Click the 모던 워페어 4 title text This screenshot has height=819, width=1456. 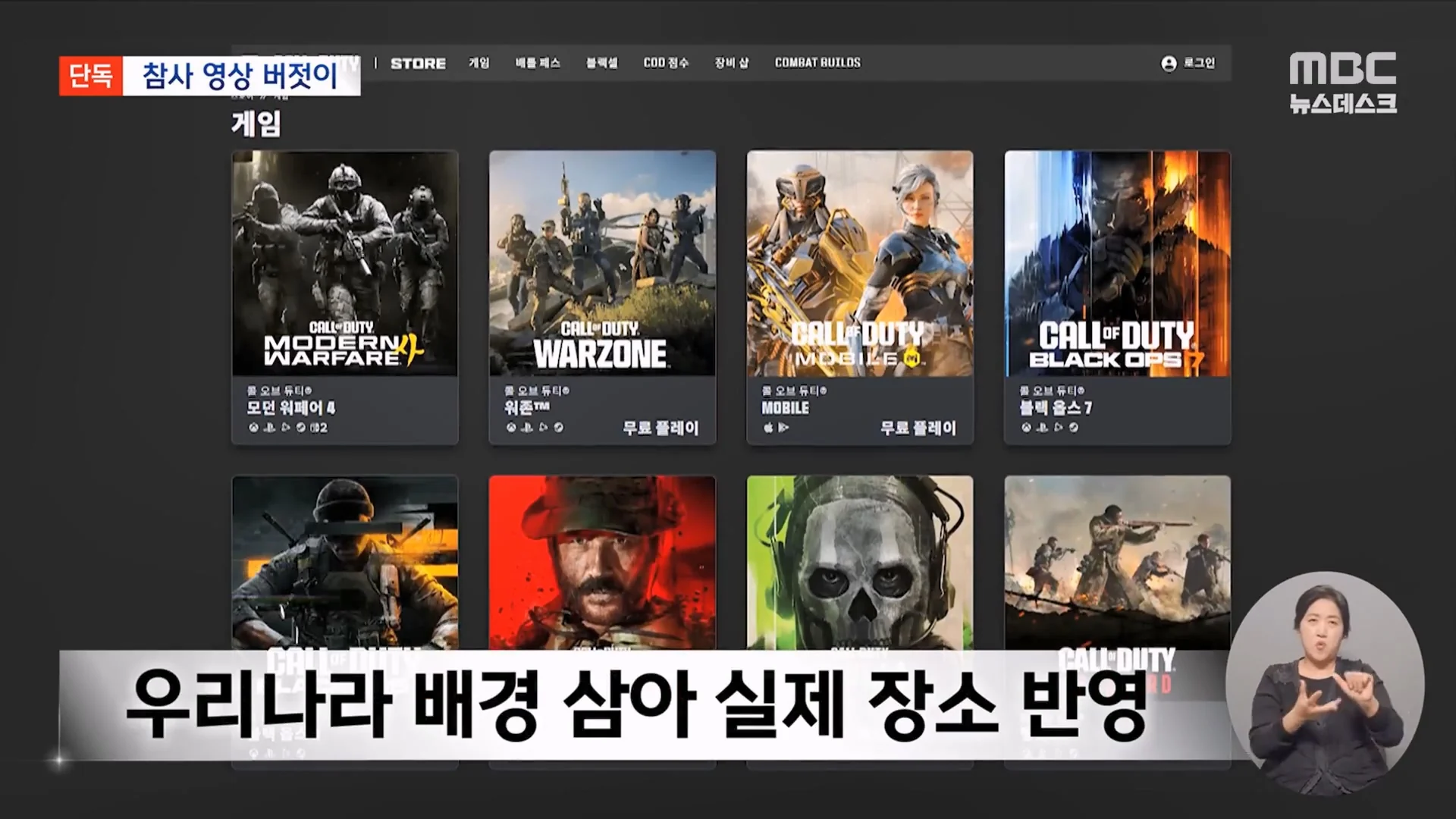[x=290, y=408]
